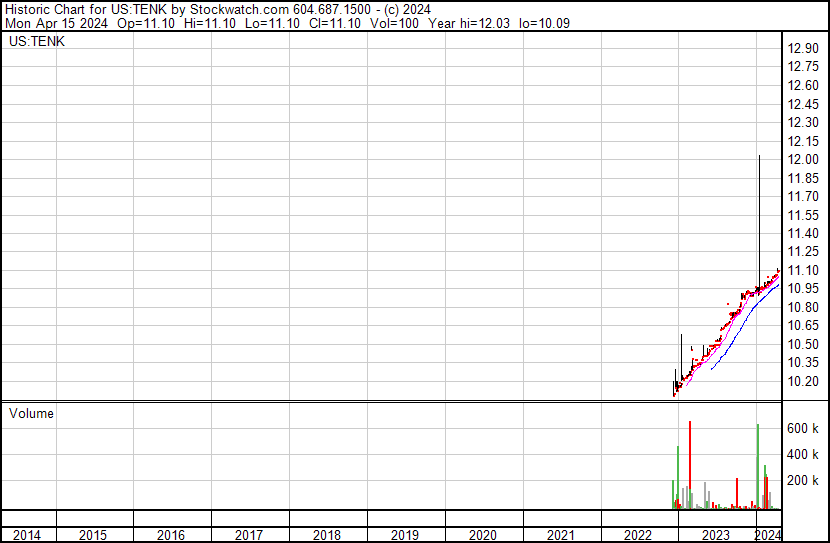Viewport: 830px width, 543px height.
Task: Click the 10.20 price axis label
Action: tap(804, 382)
